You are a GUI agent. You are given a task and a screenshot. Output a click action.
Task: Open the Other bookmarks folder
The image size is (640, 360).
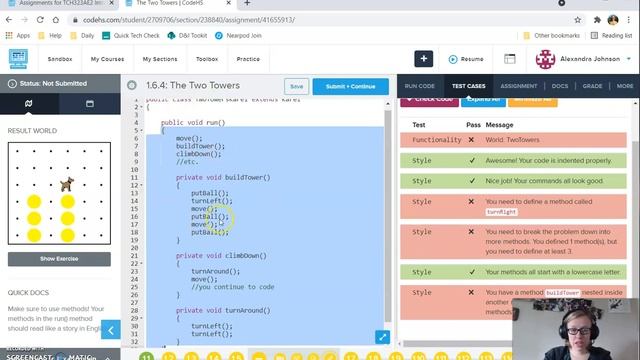click(551, 36)
